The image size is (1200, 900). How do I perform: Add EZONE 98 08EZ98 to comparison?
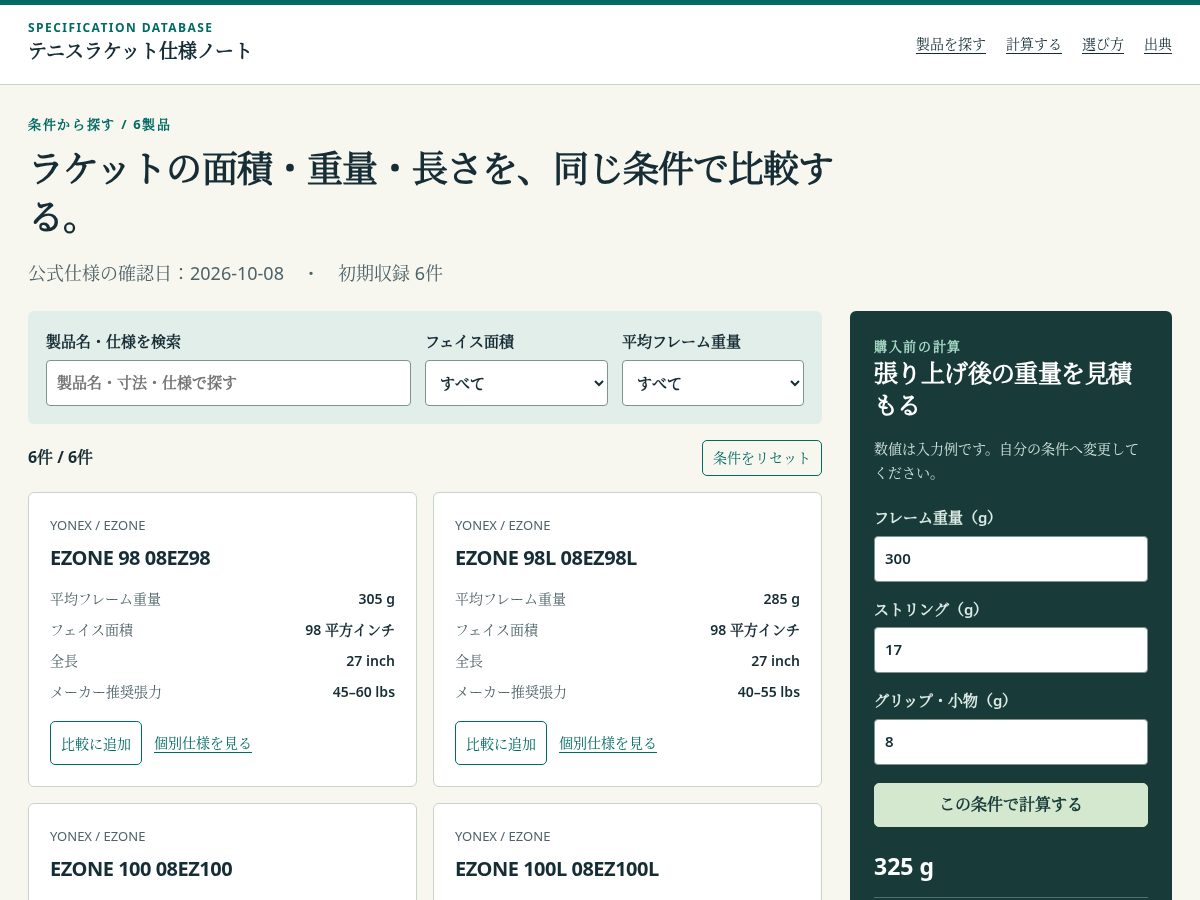(96, 743)
